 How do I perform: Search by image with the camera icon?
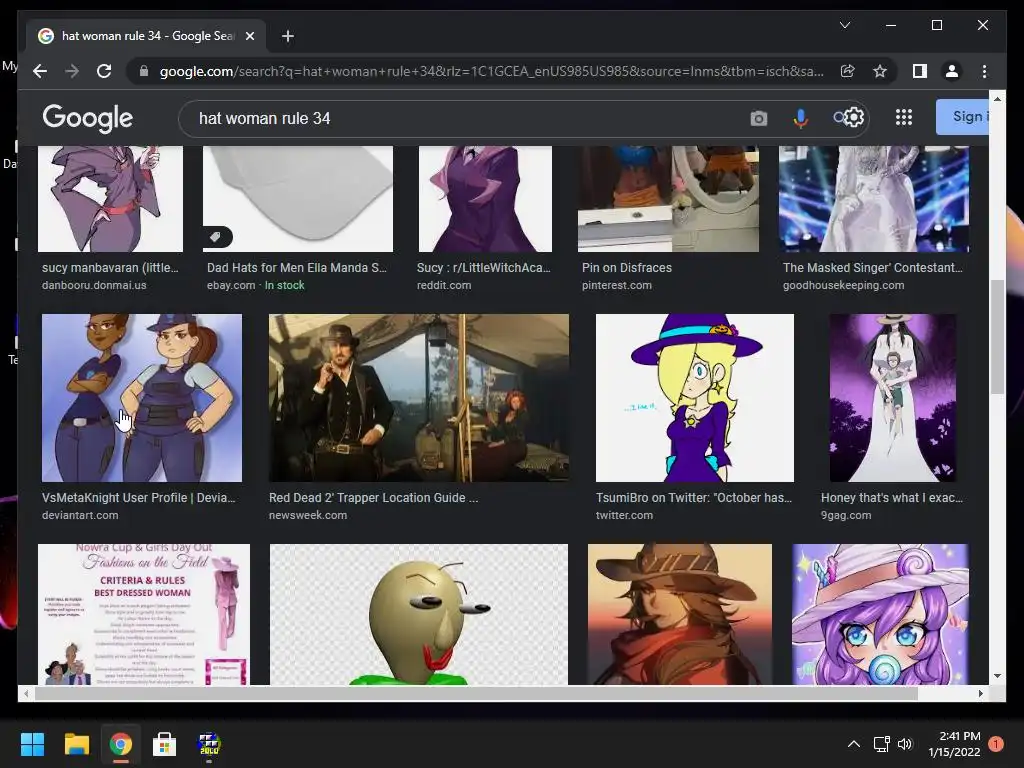point(758,118)
